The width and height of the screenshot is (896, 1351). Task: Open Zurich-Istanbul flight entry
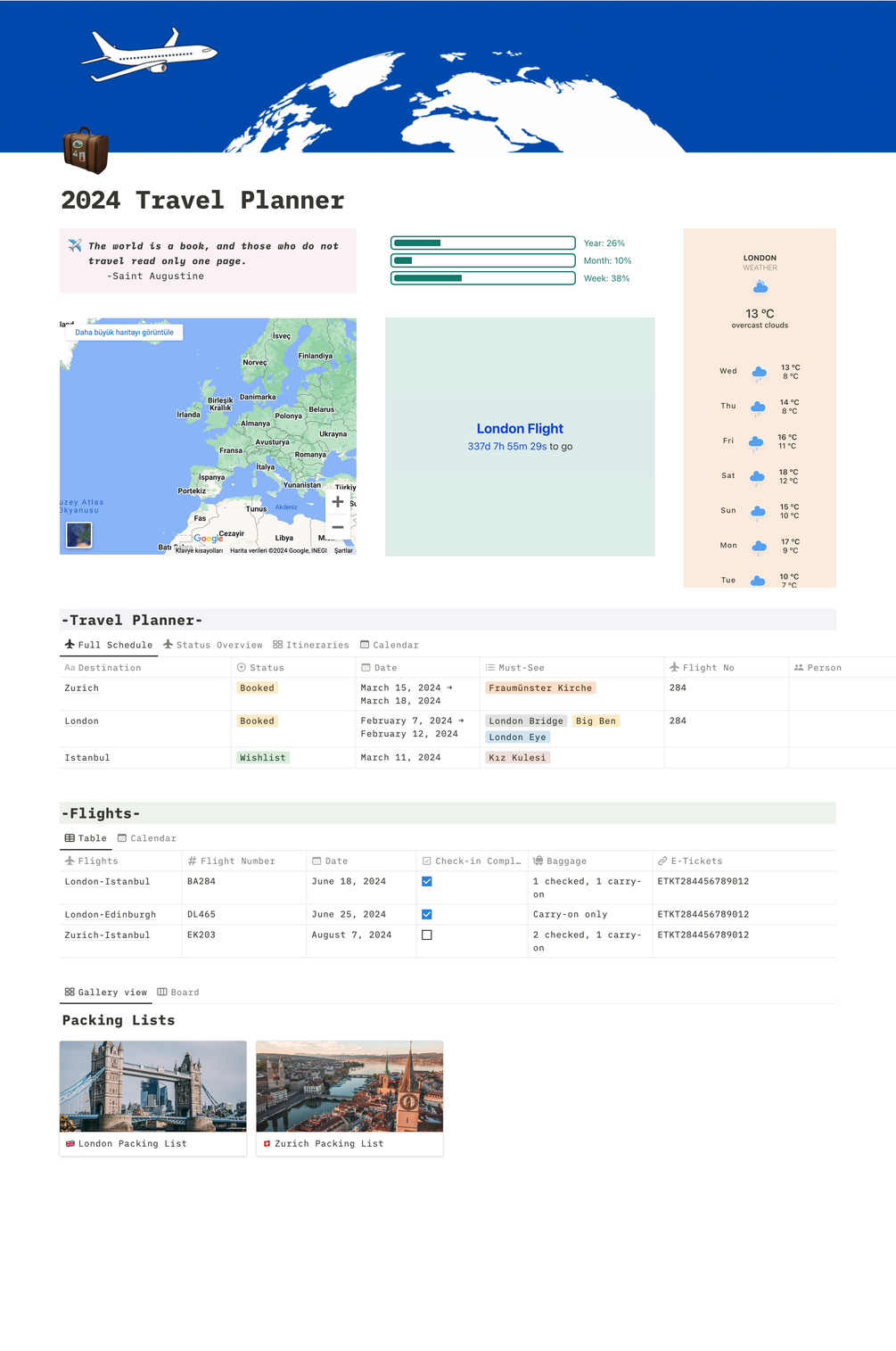pyautogui.click(x=107, y=935)
